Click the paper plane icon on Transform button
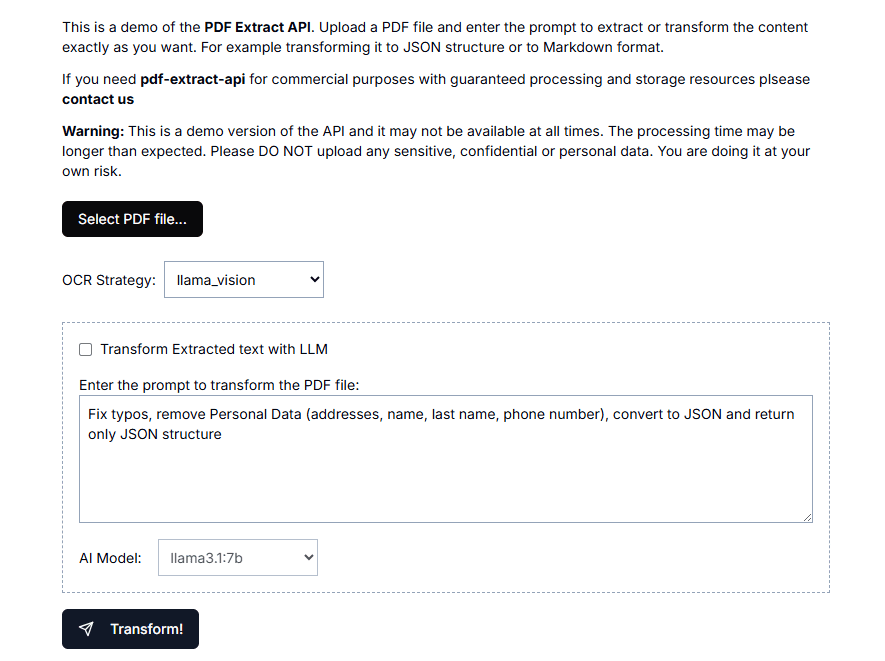Screen dimensions: 885x661 pyautogui.click(x=87, y=629)
